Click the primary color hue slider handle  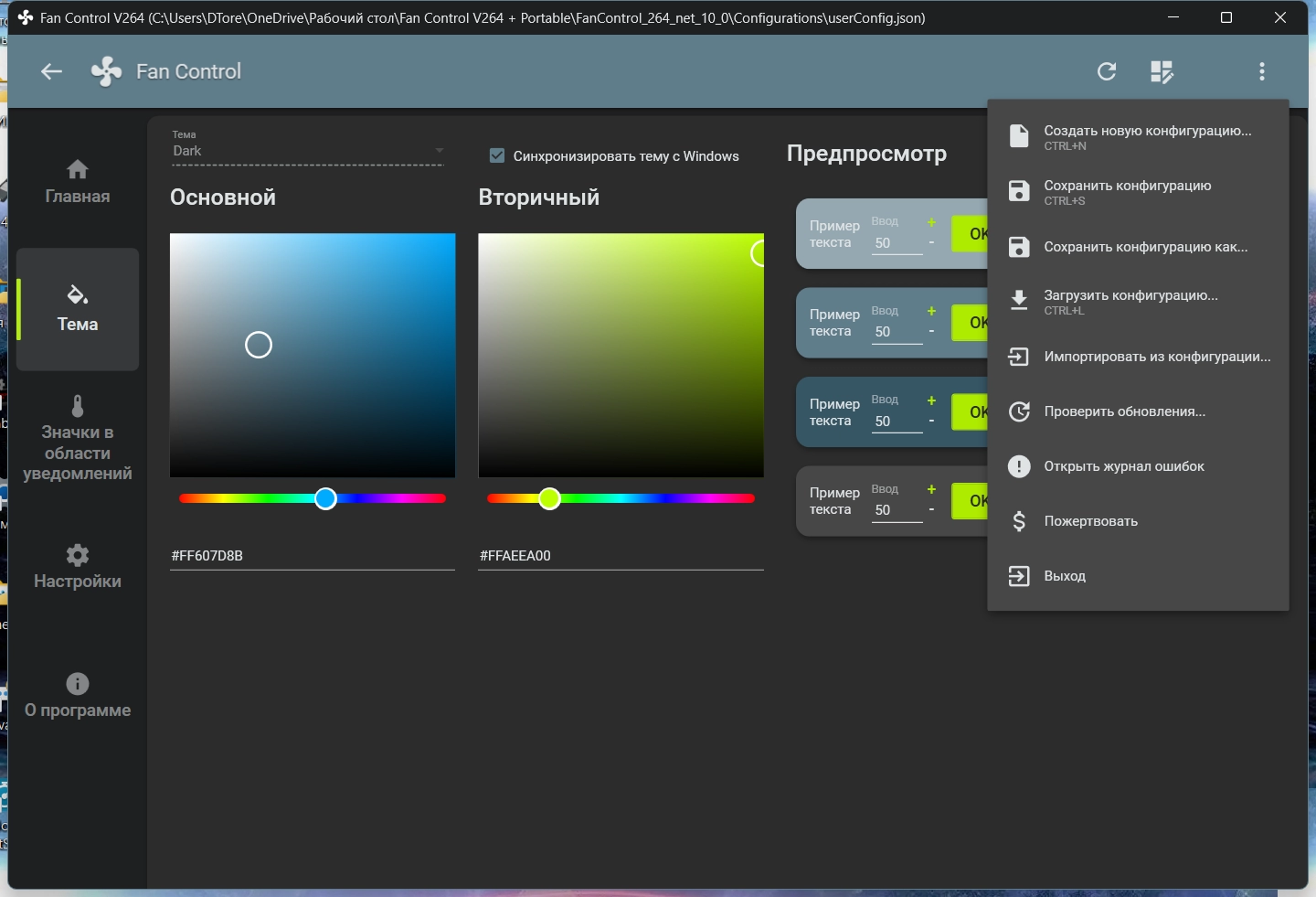pyautogui.click(x=326, y=498)
